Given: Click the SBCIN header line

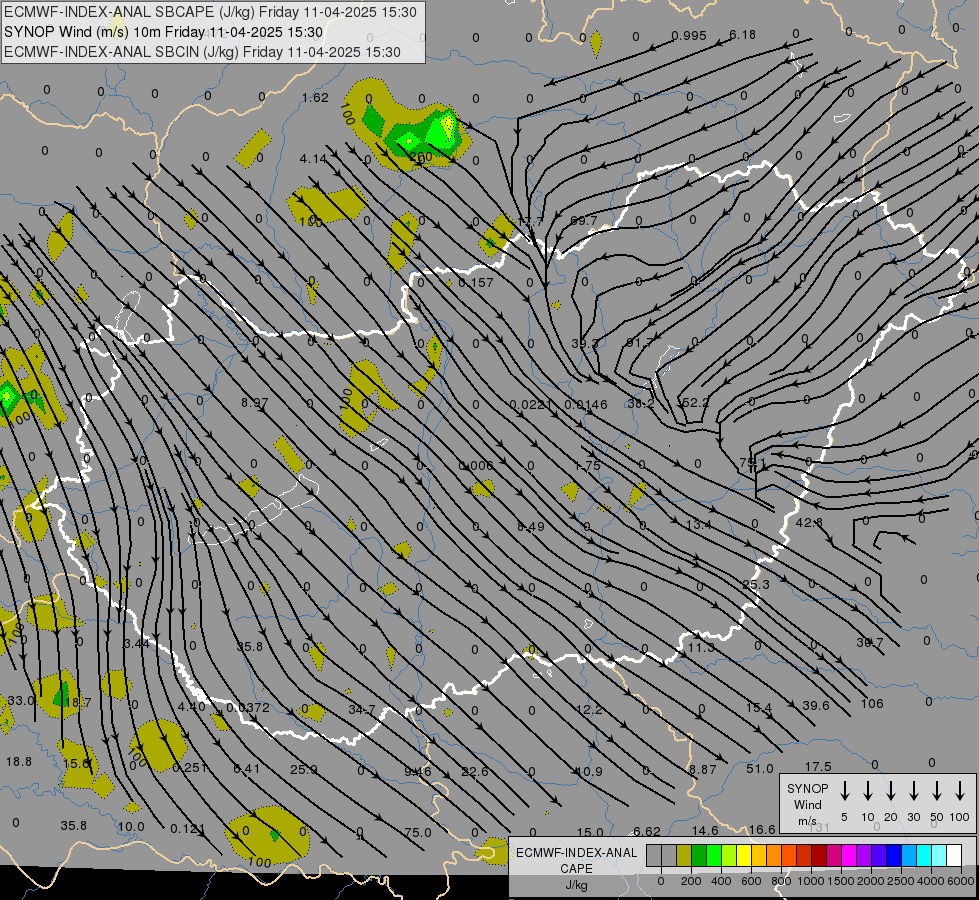Looking at the screenshot, I should tap(202, 52).
